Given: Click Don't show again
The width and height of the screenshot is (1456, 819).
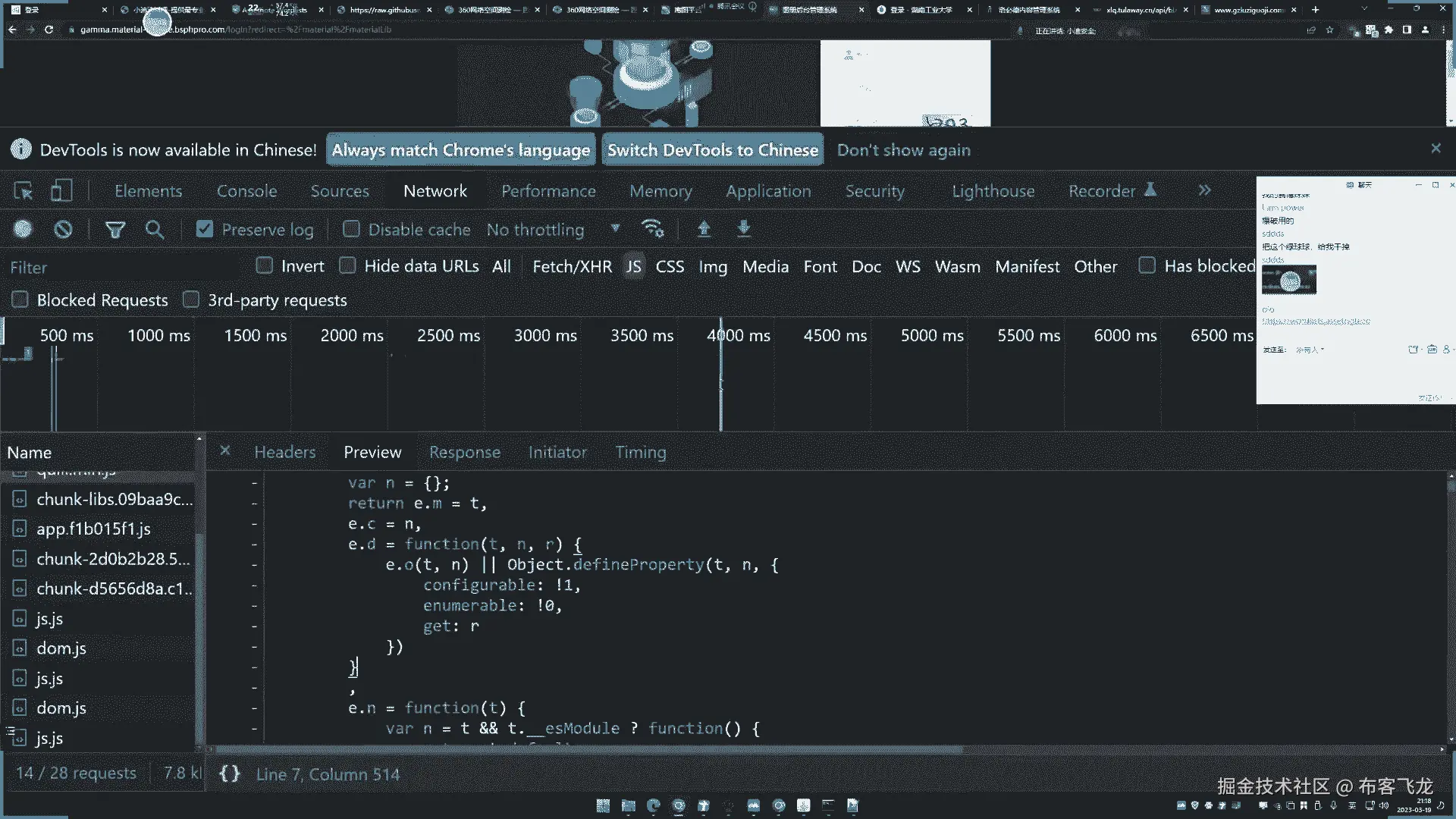Looking at the screenshot, I should coord(903,150).
